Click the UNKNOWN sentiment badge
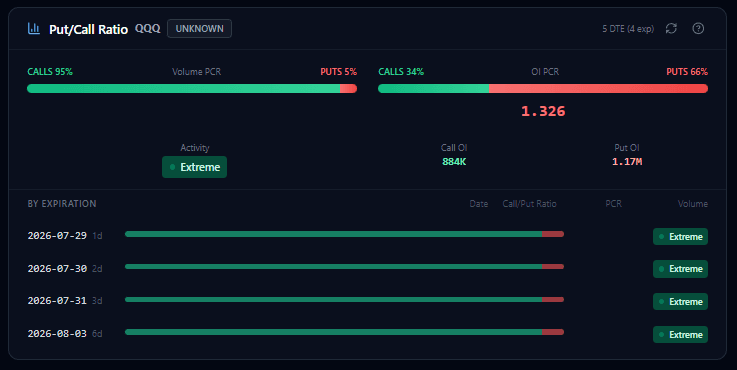 click(199, 29)
